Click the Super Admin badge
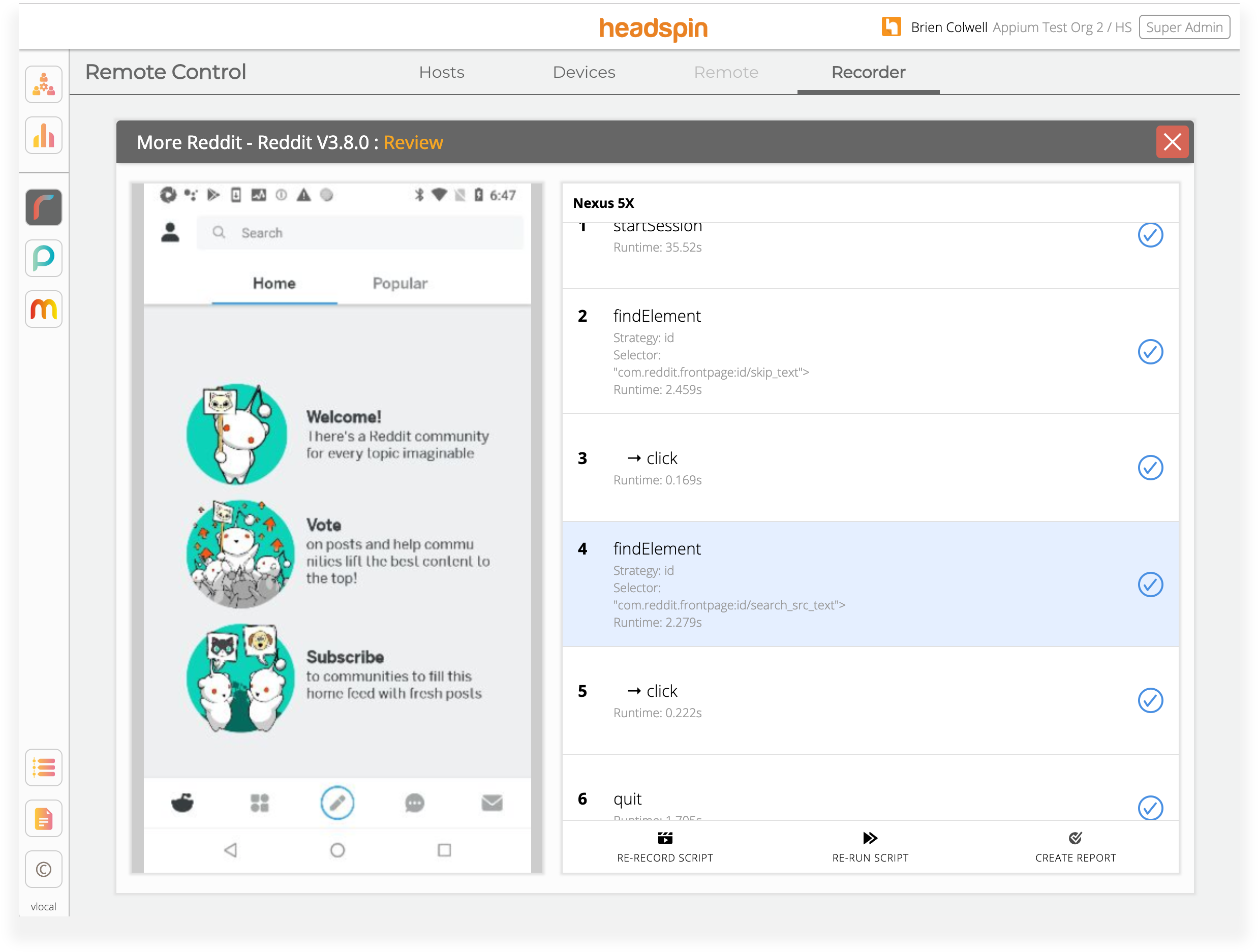The width and height of the screenshot is (1258, 952). pos(1185,27)
